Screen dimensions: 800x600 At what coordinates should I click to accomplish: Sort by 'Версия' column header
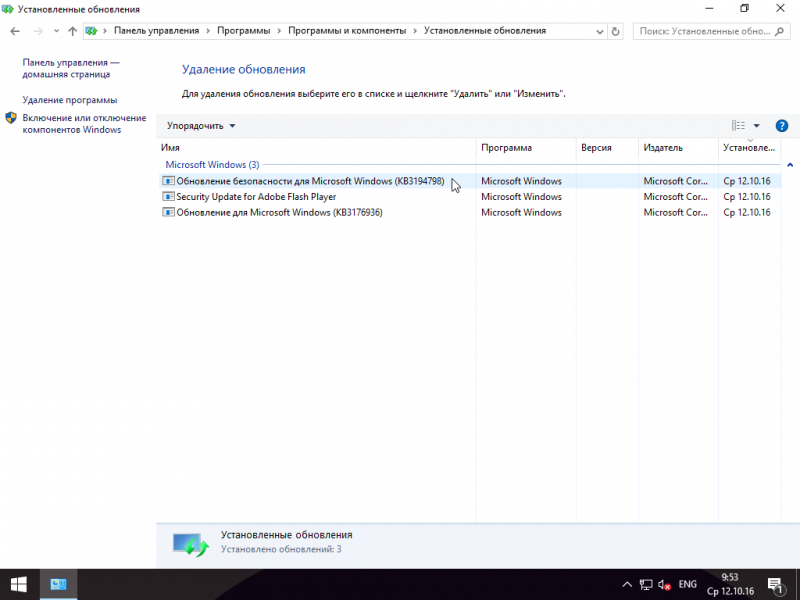pos(607,147)
